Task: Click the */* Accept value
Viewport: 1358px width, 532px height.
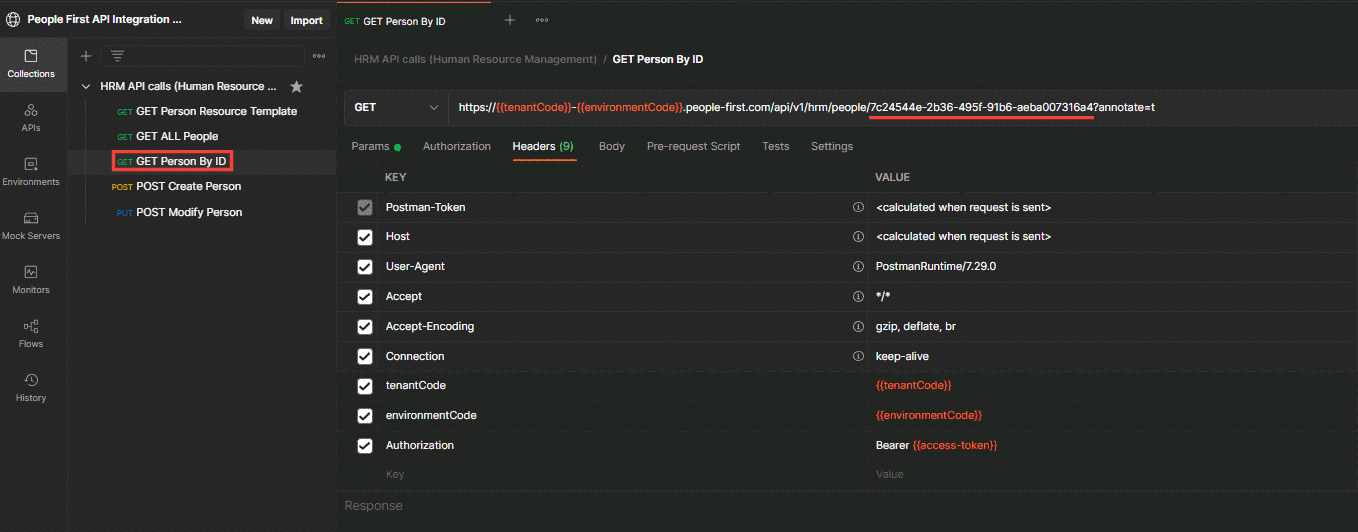Action: click(x=884, y=296)
